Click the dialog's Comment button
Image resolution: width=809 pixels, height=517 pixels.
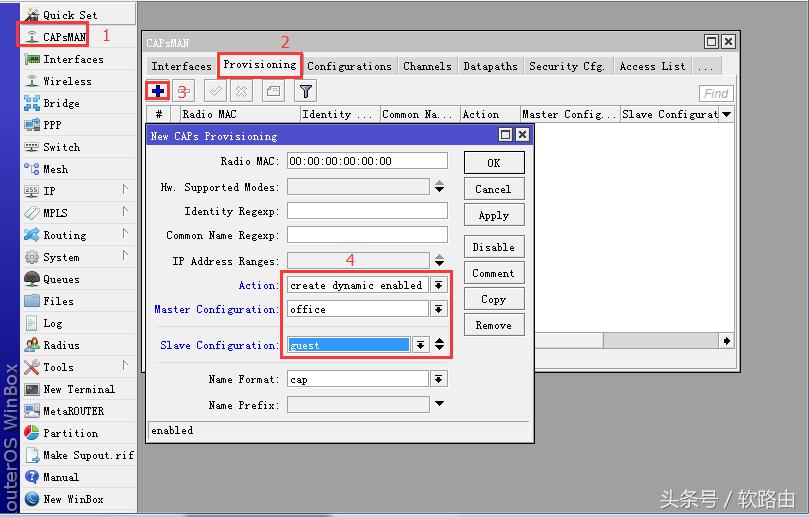tap(494, 273)
